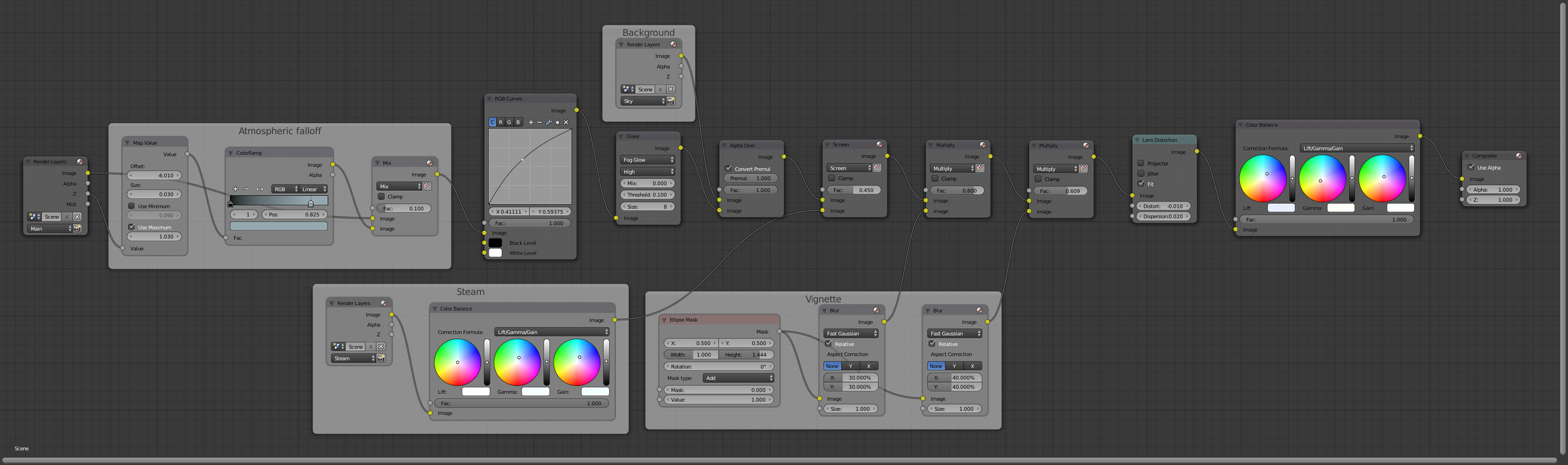
Task: Click Lift/Gamma/Gain formula in Steam Color Balance node
Action: [x=552, y=332]
